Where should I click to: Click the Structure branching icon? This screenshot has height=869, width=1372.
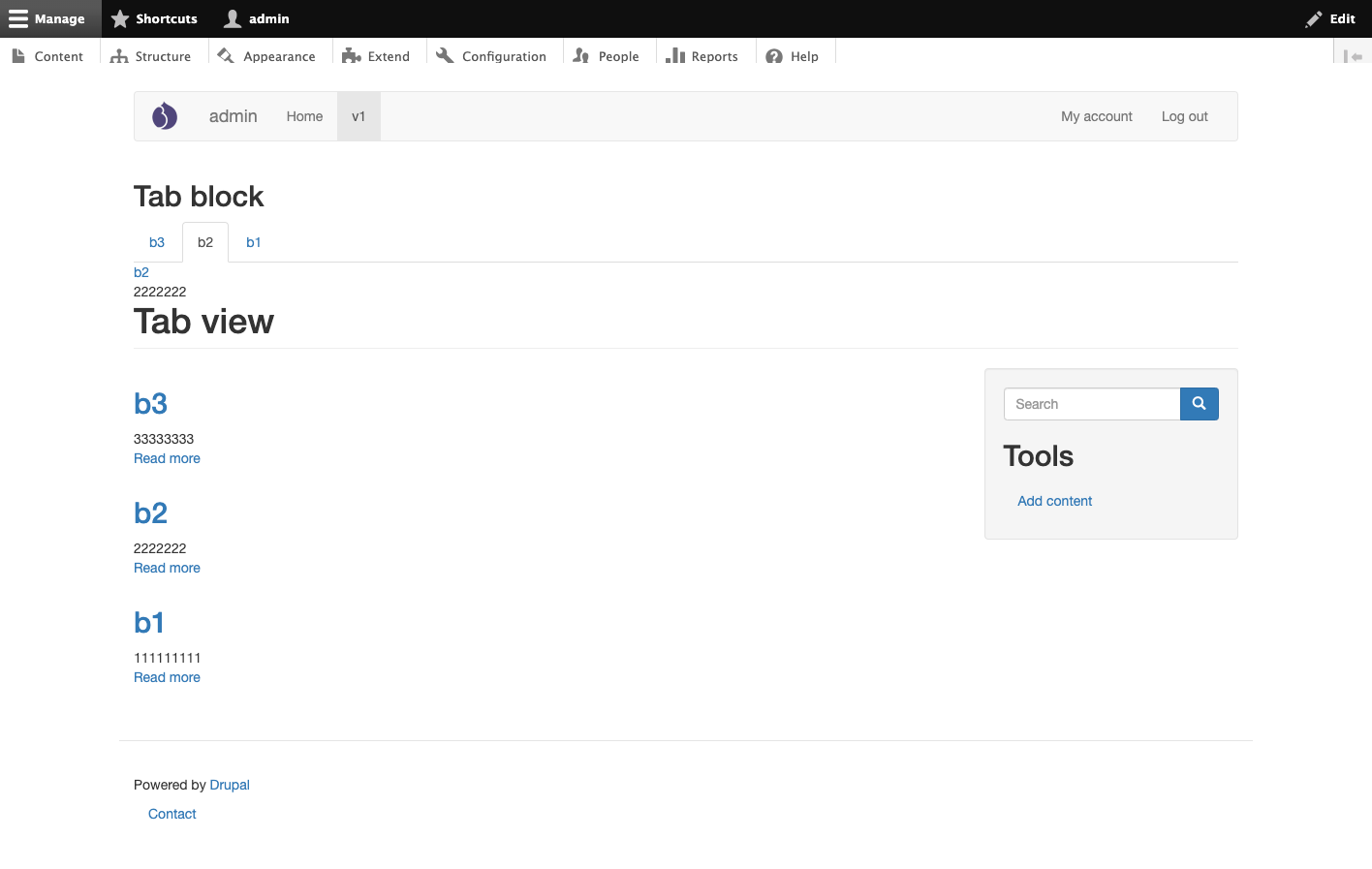120,56
